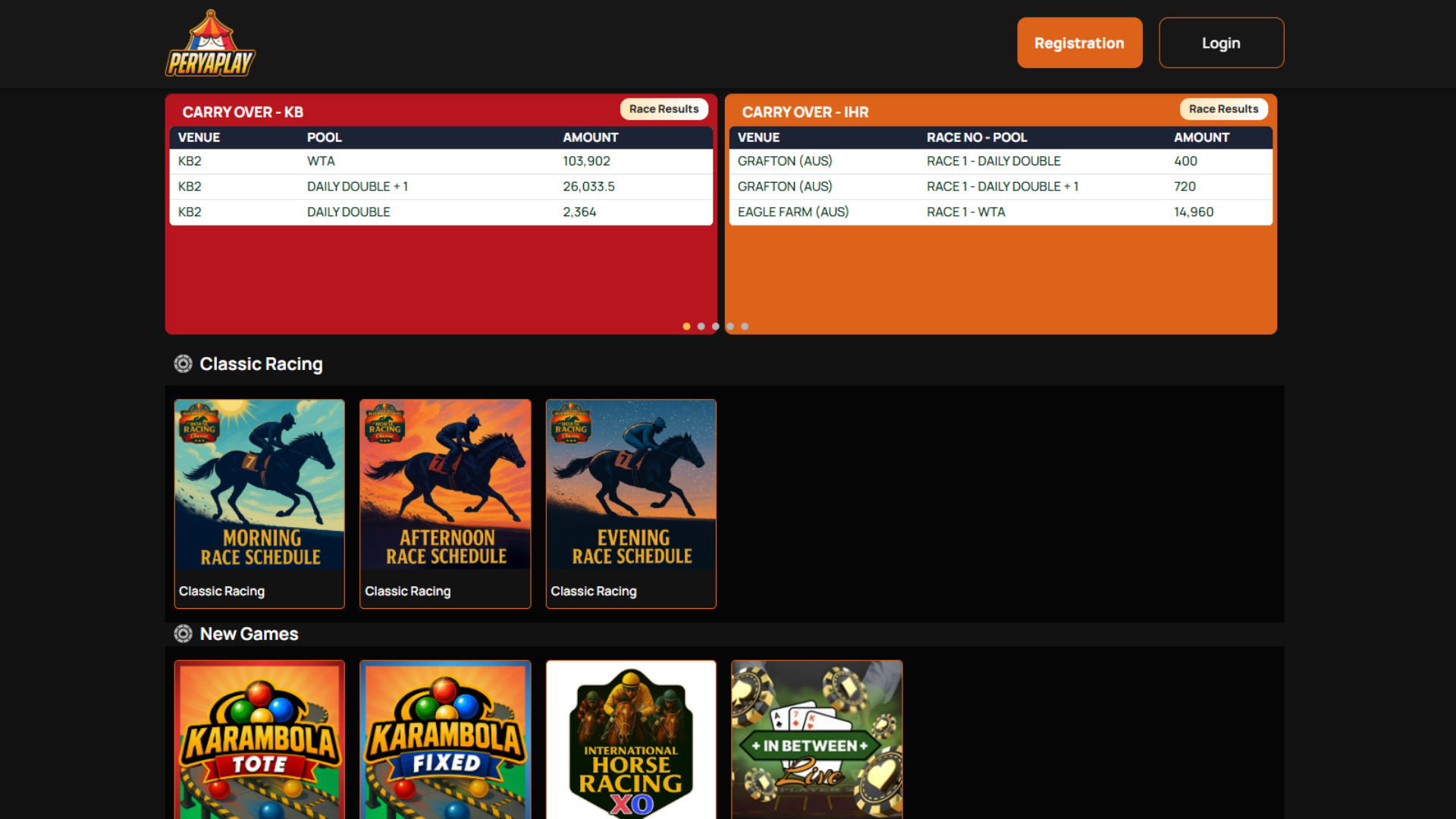Click the horse racing badge on Evening card
The image size is (1456, 819).
(x=570, y=424)
